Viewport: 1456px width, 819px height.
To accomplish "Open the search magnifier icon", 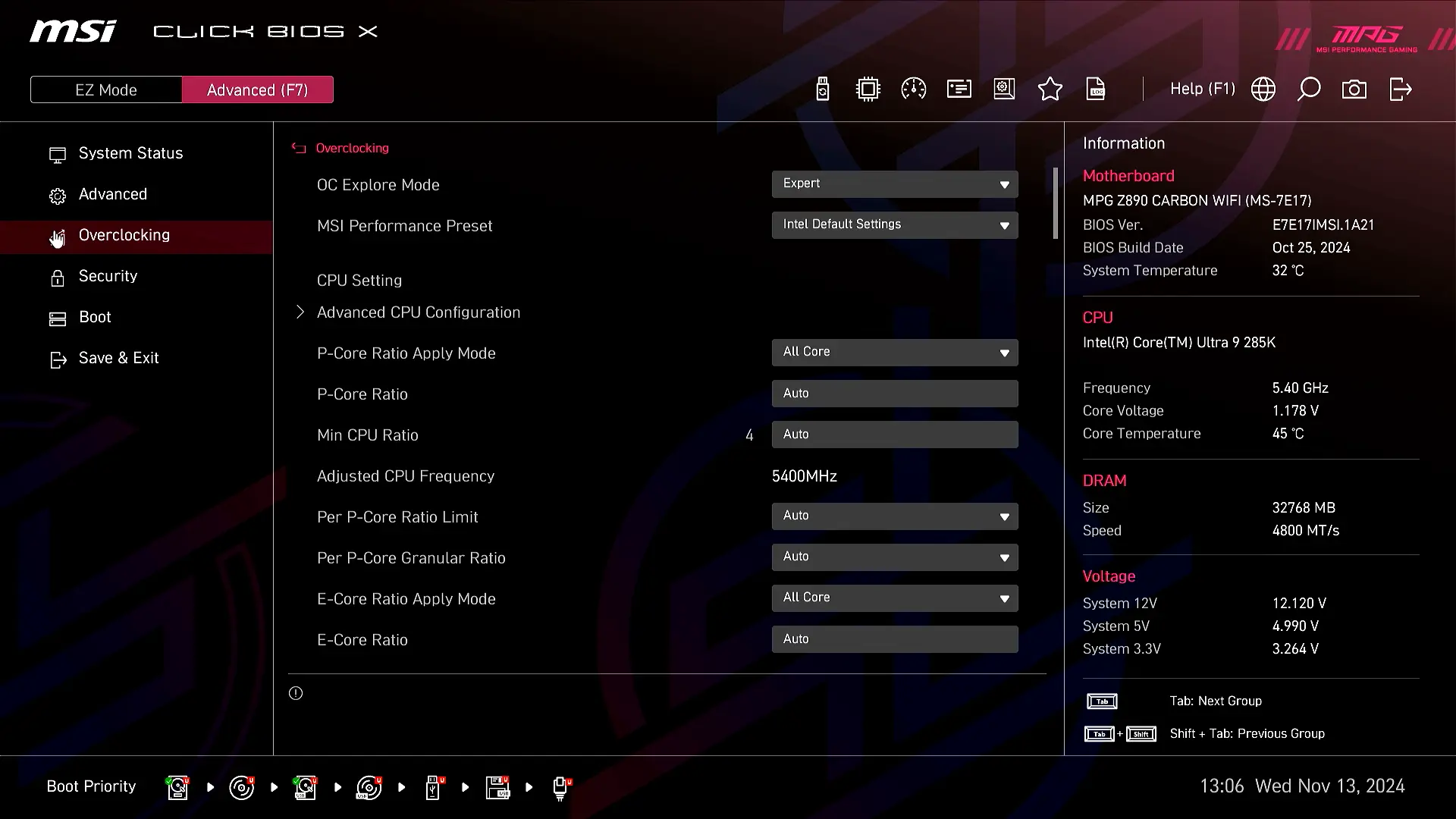I will pos(1308,89).
